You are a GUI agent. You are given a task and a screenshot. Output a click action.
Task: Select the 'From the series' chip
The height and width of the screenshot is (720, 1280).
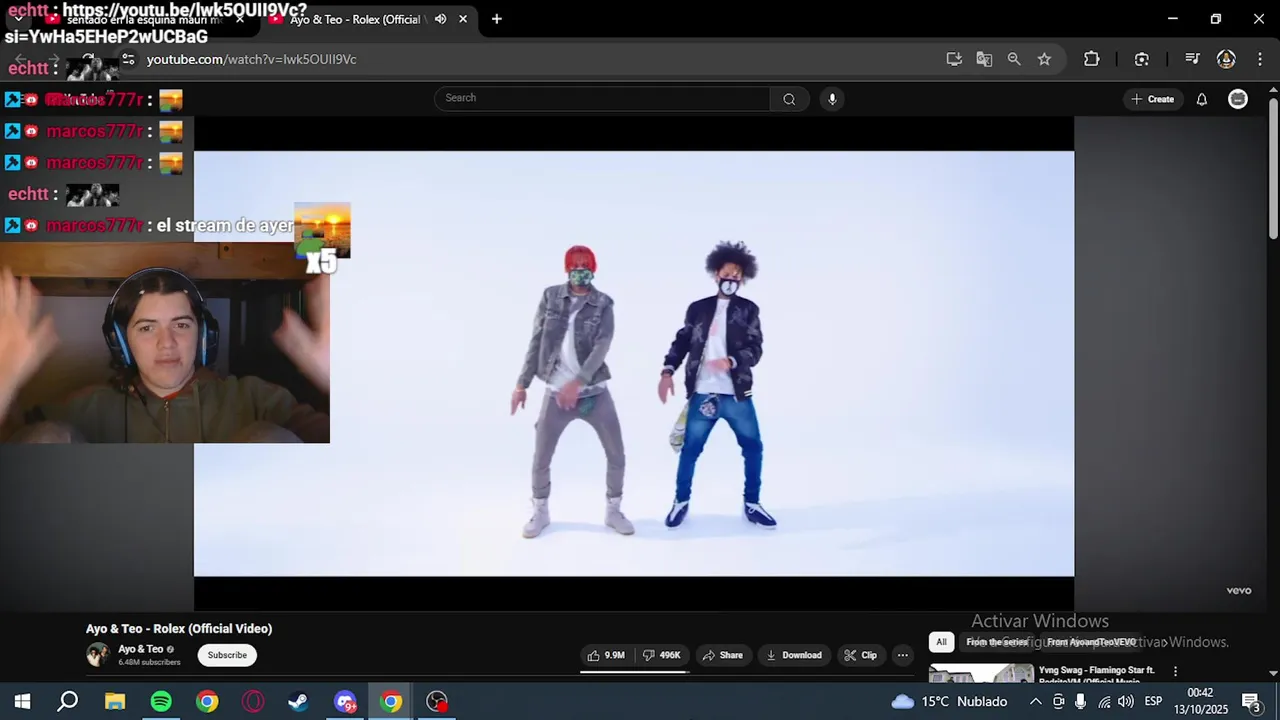click(997, 642)
